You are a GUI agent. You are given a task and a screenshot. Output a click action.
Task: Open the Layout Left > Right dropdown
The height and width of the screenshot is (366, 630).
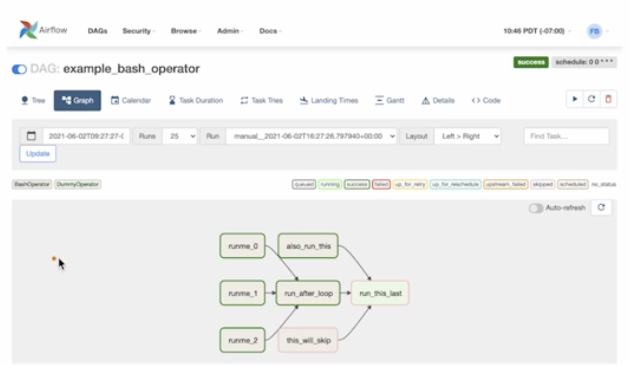point(468,136)
